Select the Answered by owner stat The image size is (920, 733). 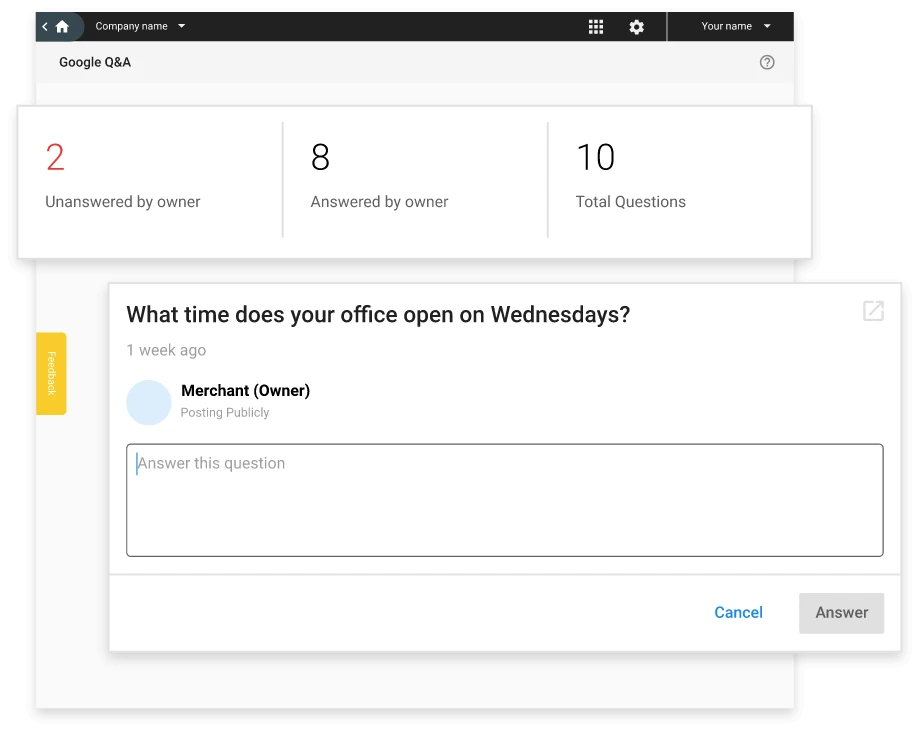379,176
